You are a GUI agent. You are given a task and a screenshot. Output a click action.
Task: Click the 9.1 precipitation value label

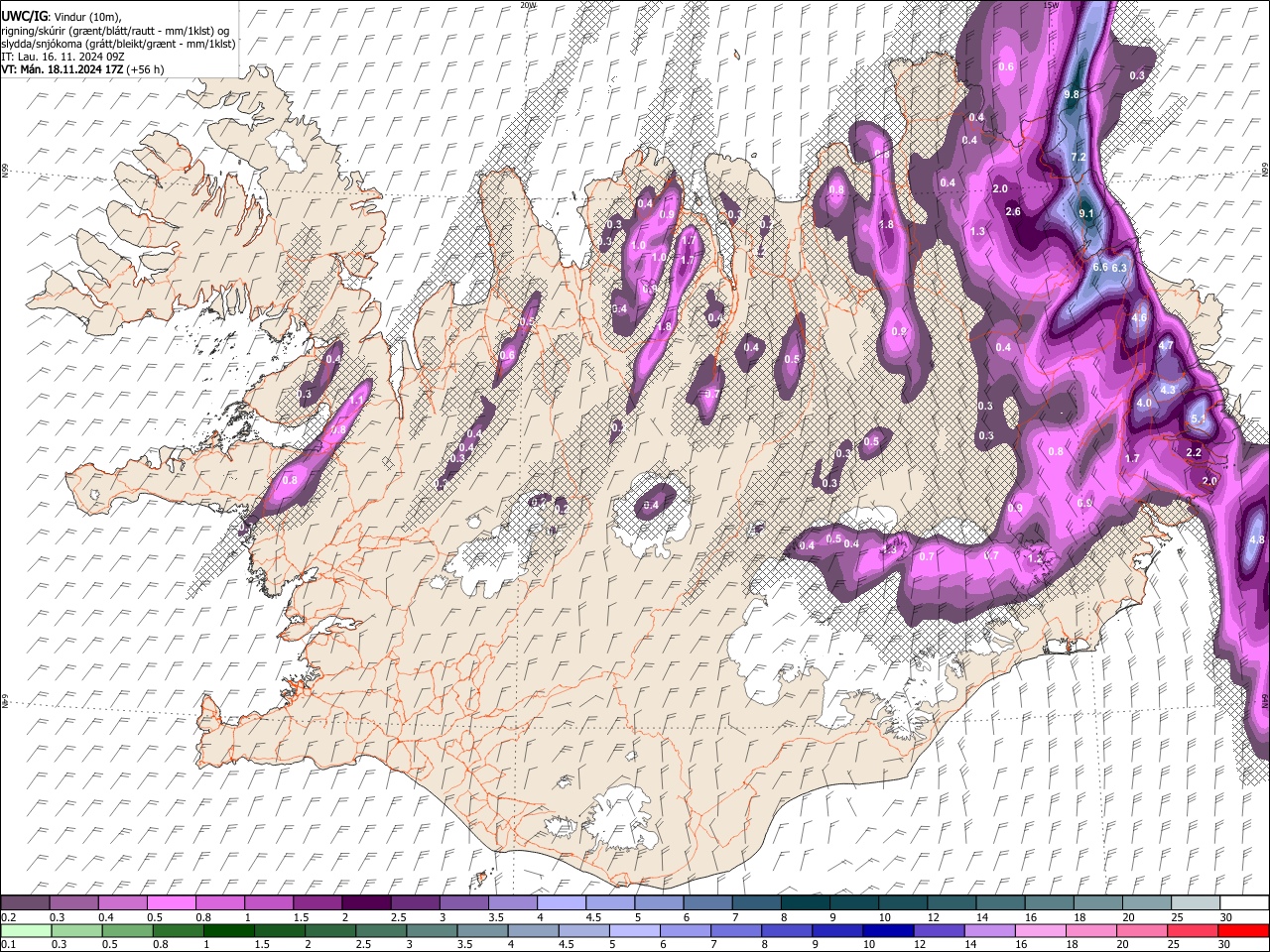tap(1086, 213)
